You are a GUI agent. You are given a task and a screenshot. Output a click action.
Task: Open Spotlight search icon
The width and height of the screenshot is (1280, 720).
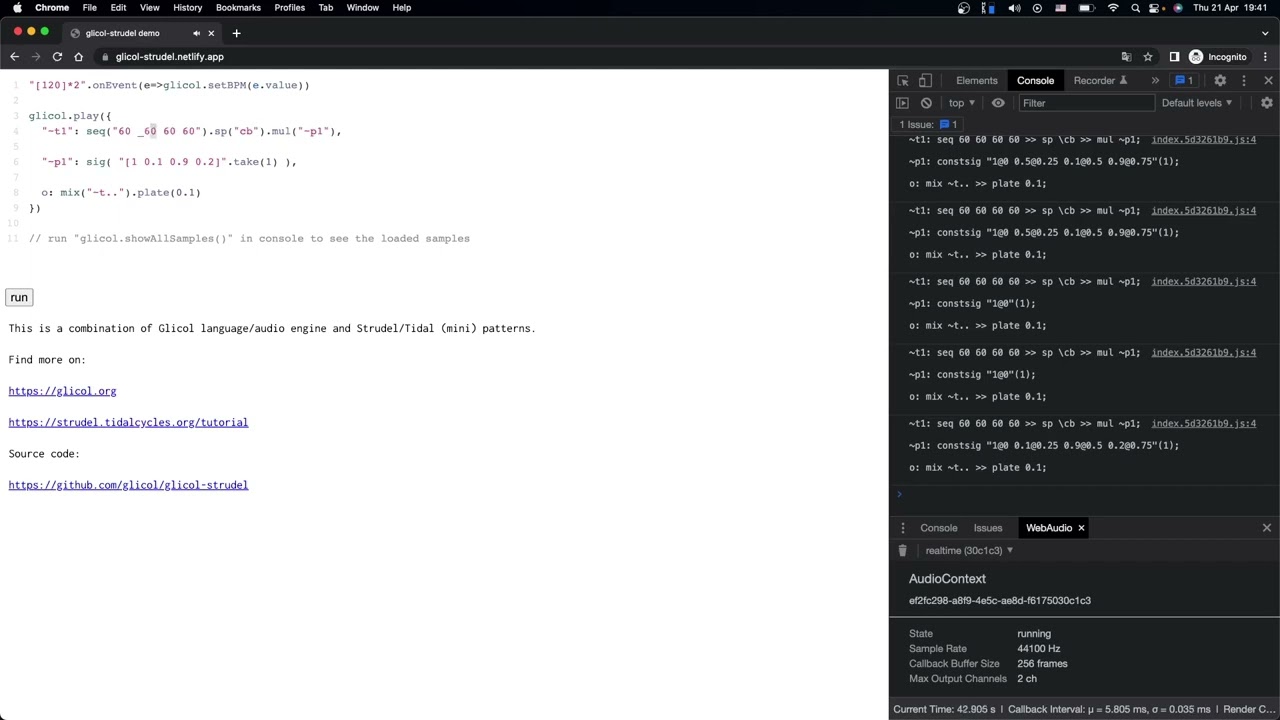1136,8
